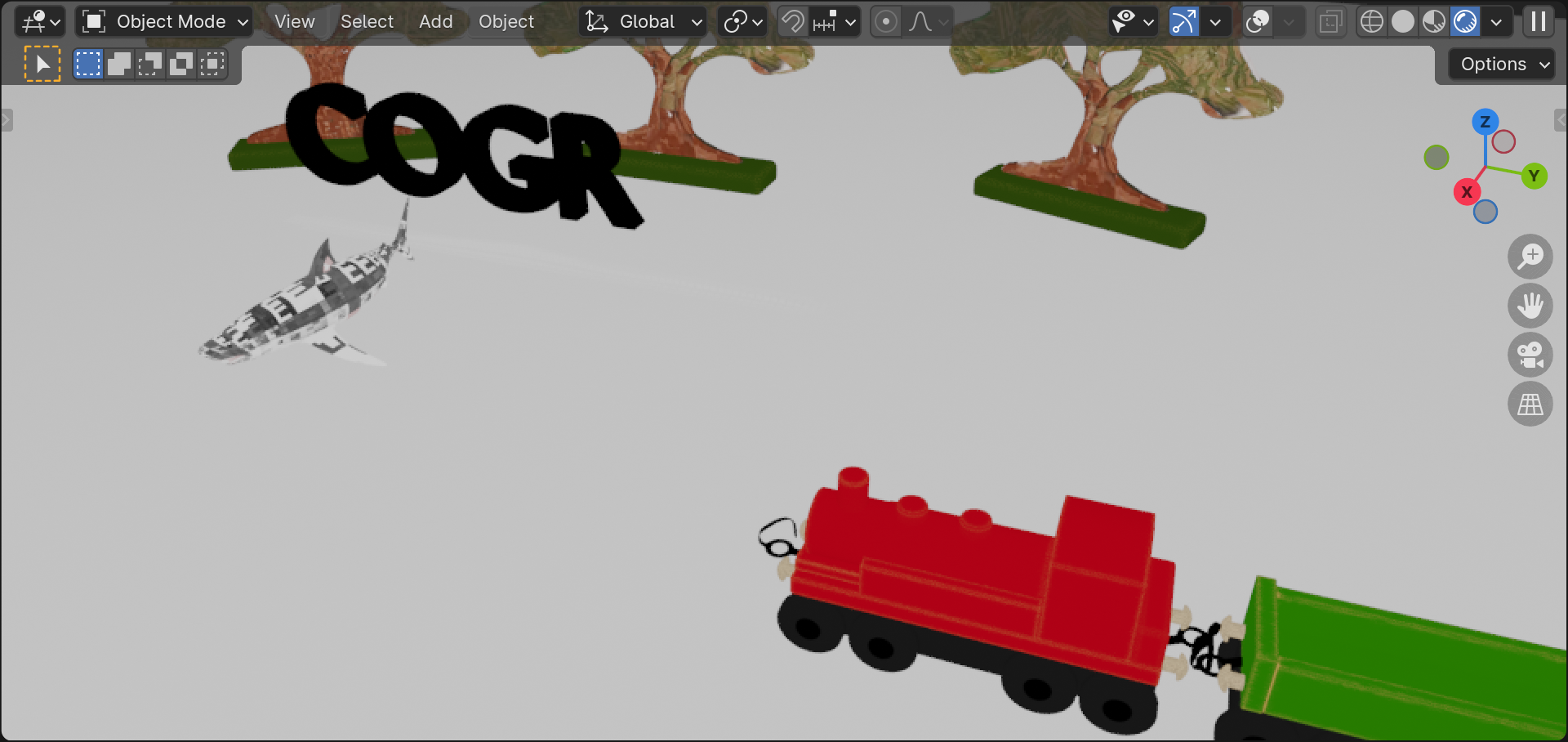Screen dimensions: 1568x742
Task: Switch to wireframe shading
Action: point(1372,22)
